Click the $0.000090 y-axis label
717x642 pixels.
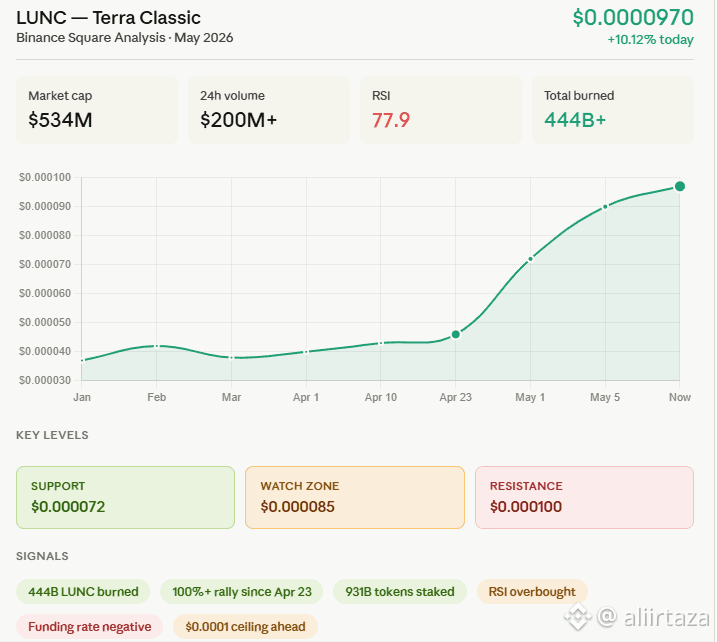coord(45,206)
